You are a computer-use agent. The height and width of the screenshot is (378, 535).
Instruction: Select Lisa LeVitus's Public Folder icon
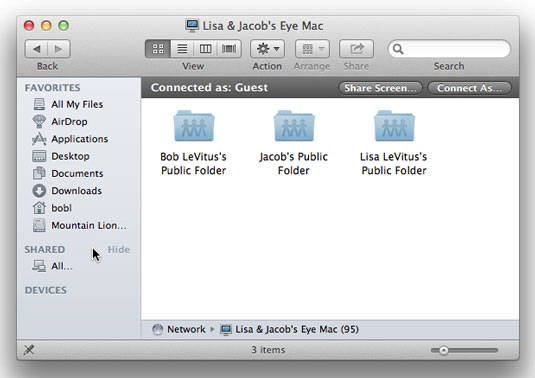tap(394, 126)
